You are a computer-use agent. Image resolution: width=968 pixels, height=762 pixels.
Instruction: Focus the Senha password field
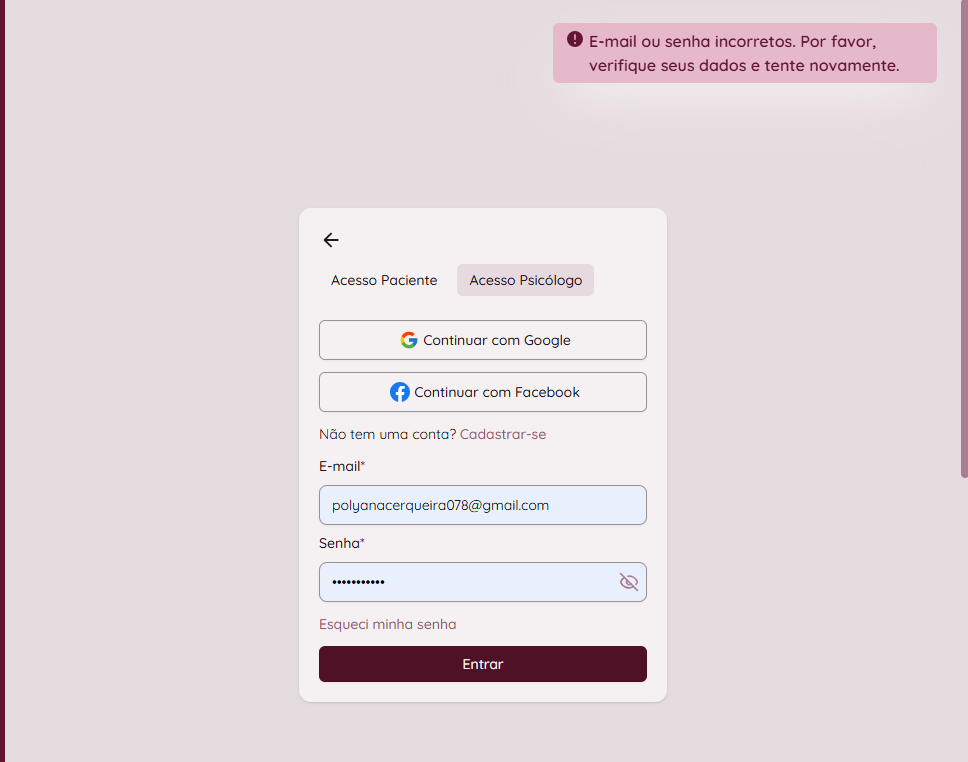(465, 582)
